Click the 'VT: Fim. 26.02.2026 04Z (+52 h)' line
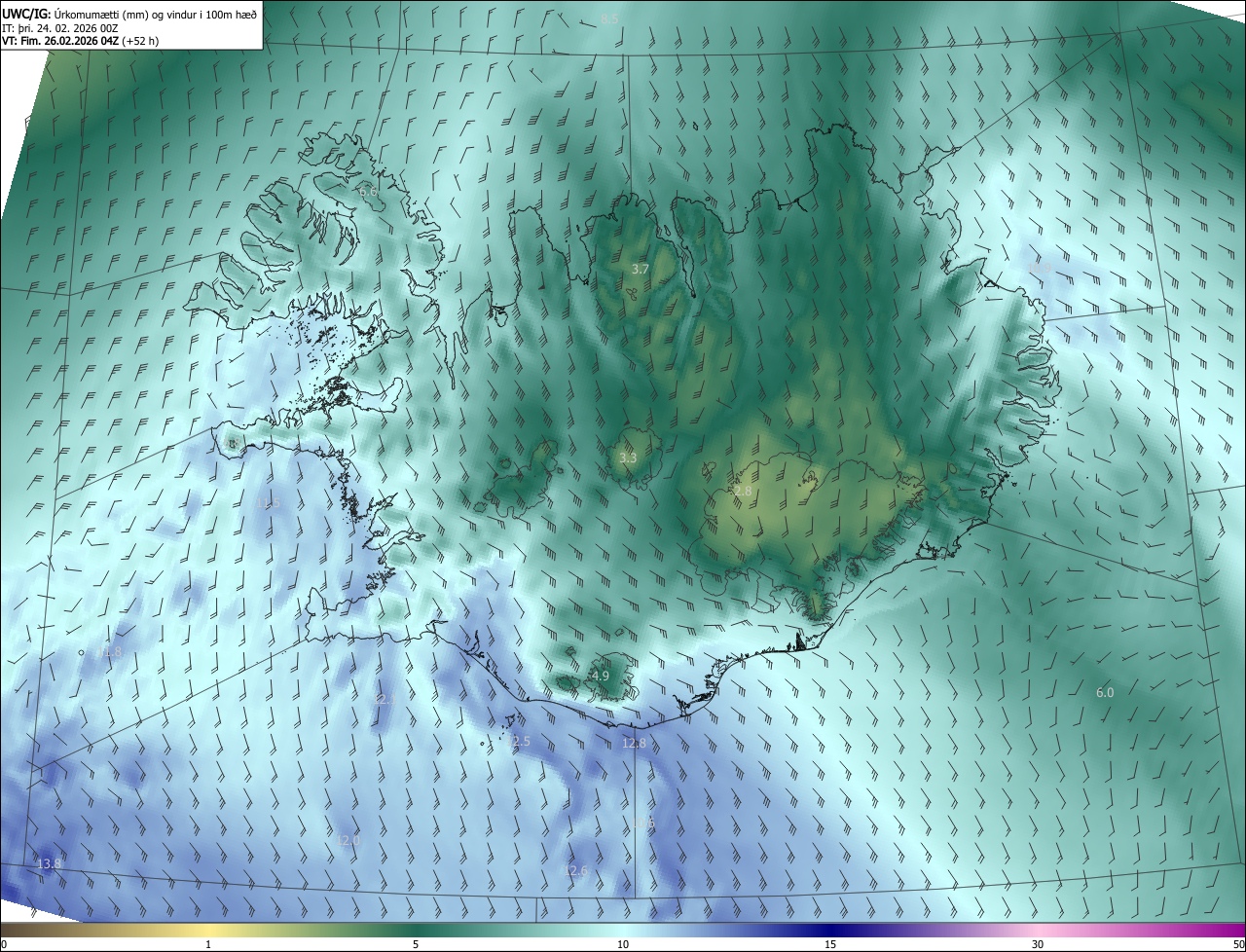The image size is (1246, 952). [x=81, y=41]
